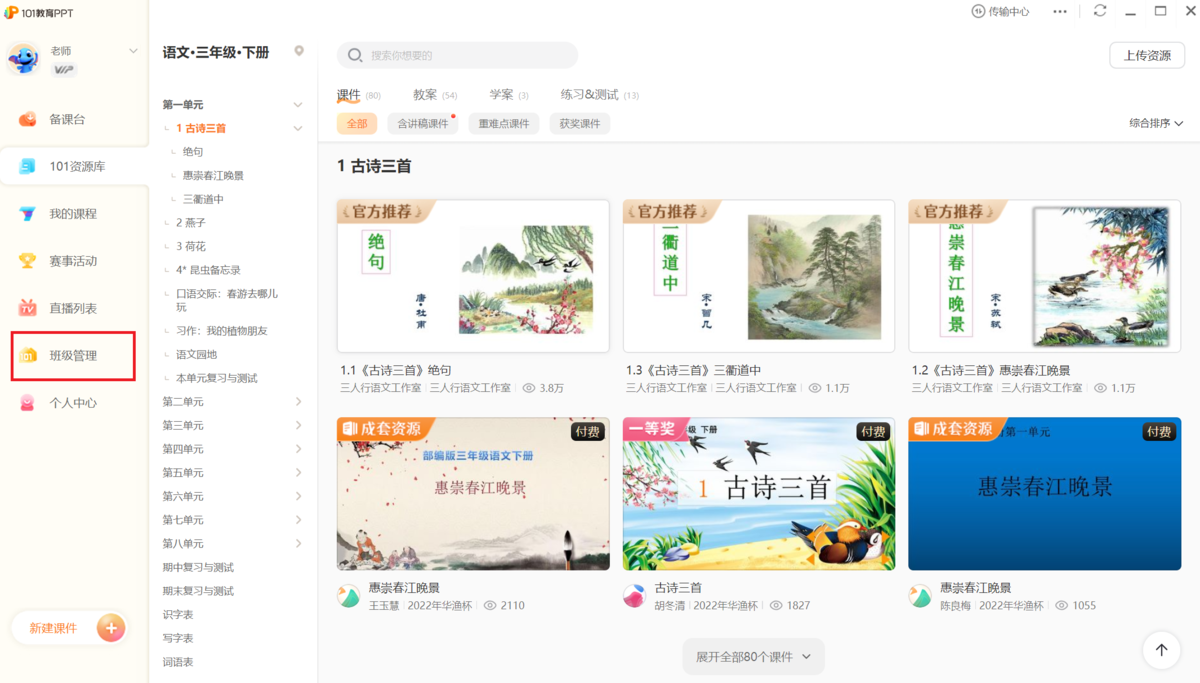Open 备课台 from the sidebar
Image resolution: width=1200 pixels, height=683 pixels.
[68, 119]
